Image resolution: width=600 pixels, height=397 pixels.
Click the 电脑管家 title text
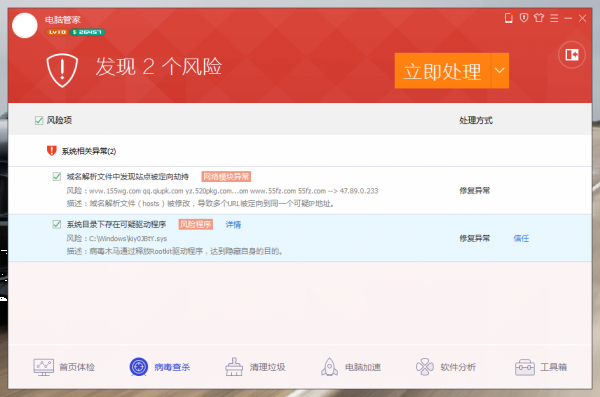(x=63, y=20)
